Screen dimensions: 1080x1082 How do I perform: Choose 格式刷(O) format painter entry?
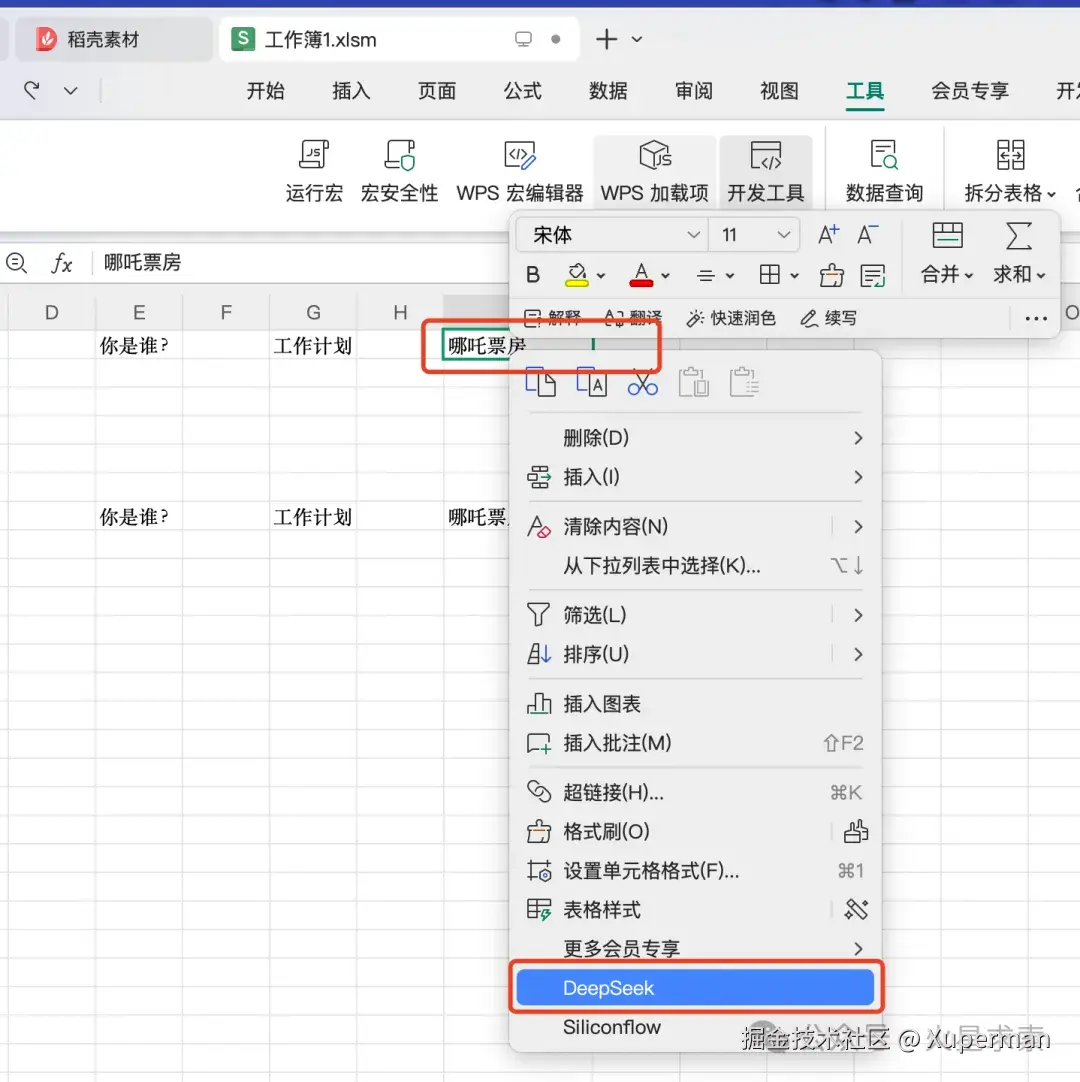point(695,832)
